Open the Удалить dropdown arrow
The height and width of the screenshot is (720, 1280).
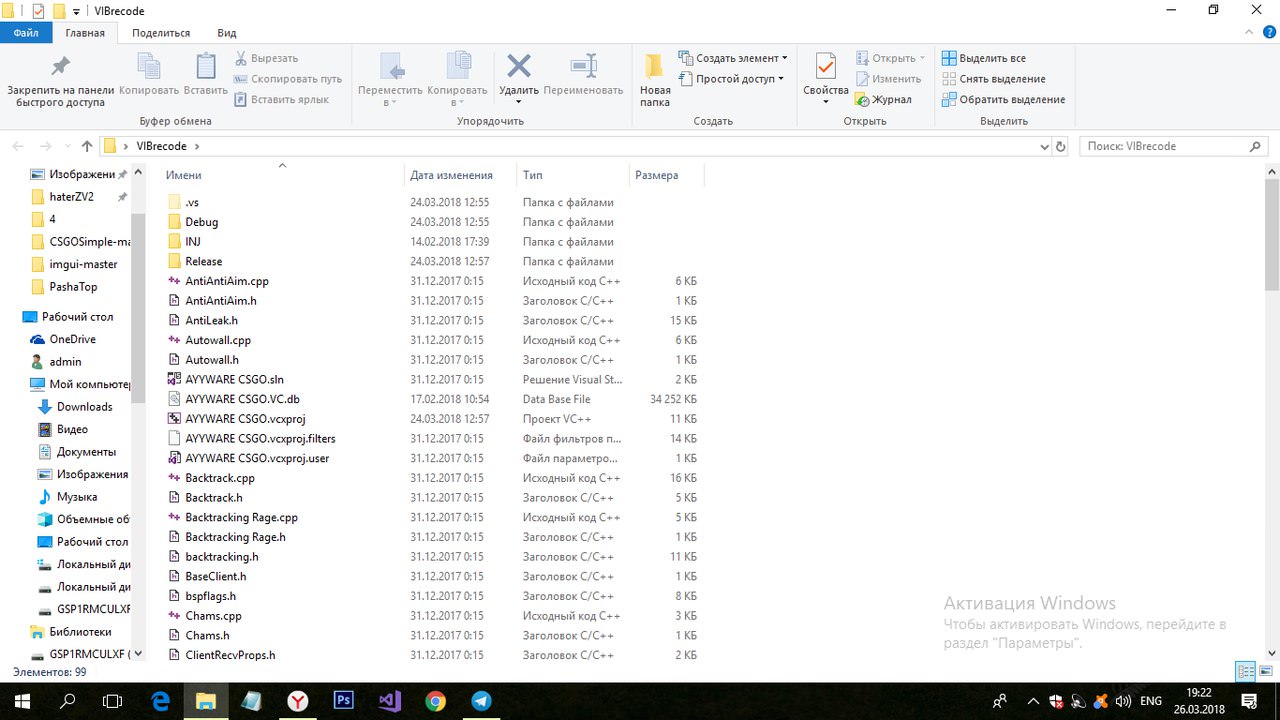pos(518,101)
